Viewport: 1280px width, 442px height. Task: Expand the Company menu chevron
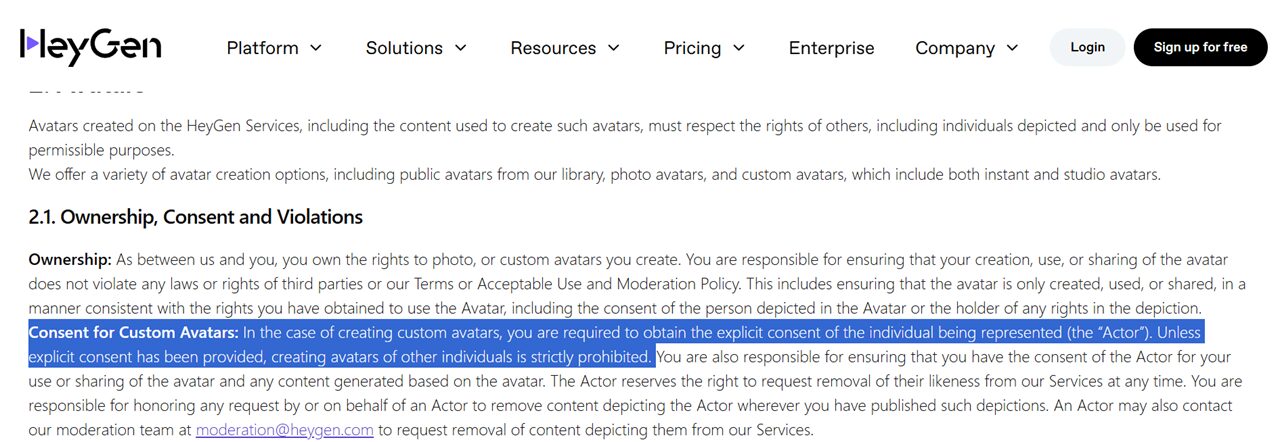coord(1012,48)
